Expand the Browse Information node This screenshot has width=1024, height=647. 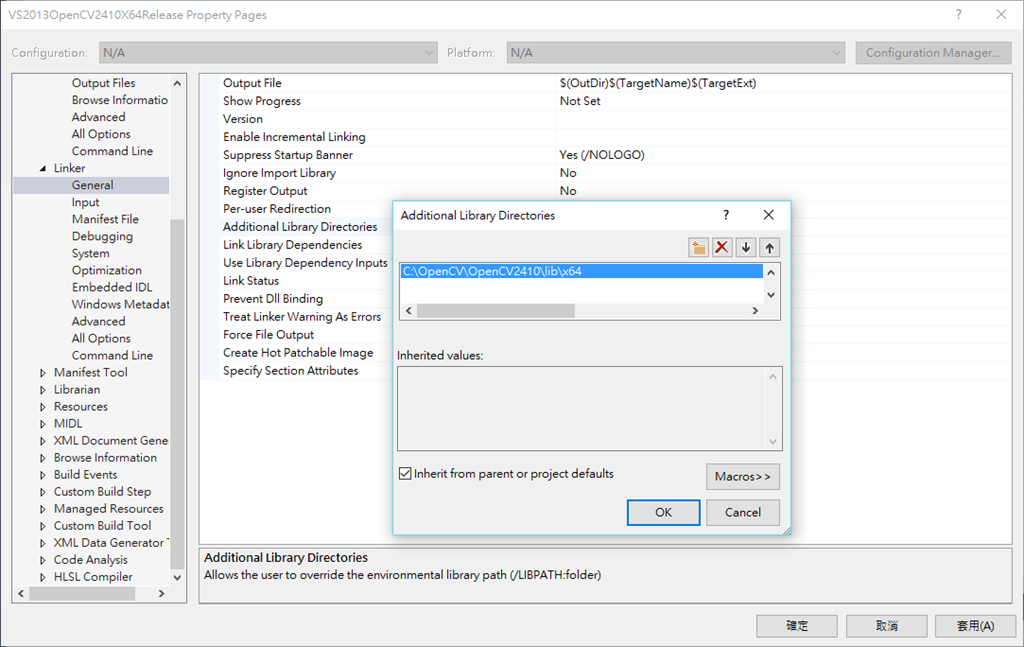point(43,458)
